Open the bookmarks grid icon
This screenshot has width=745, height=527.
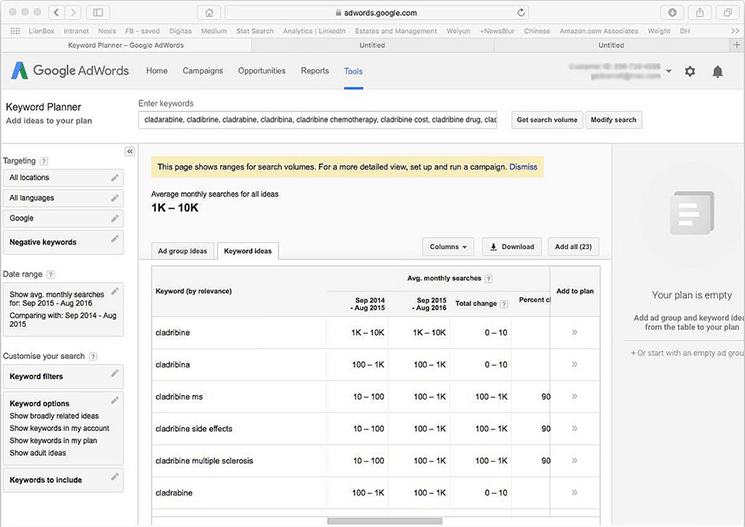pyautogui.click(x=15, y=31)
